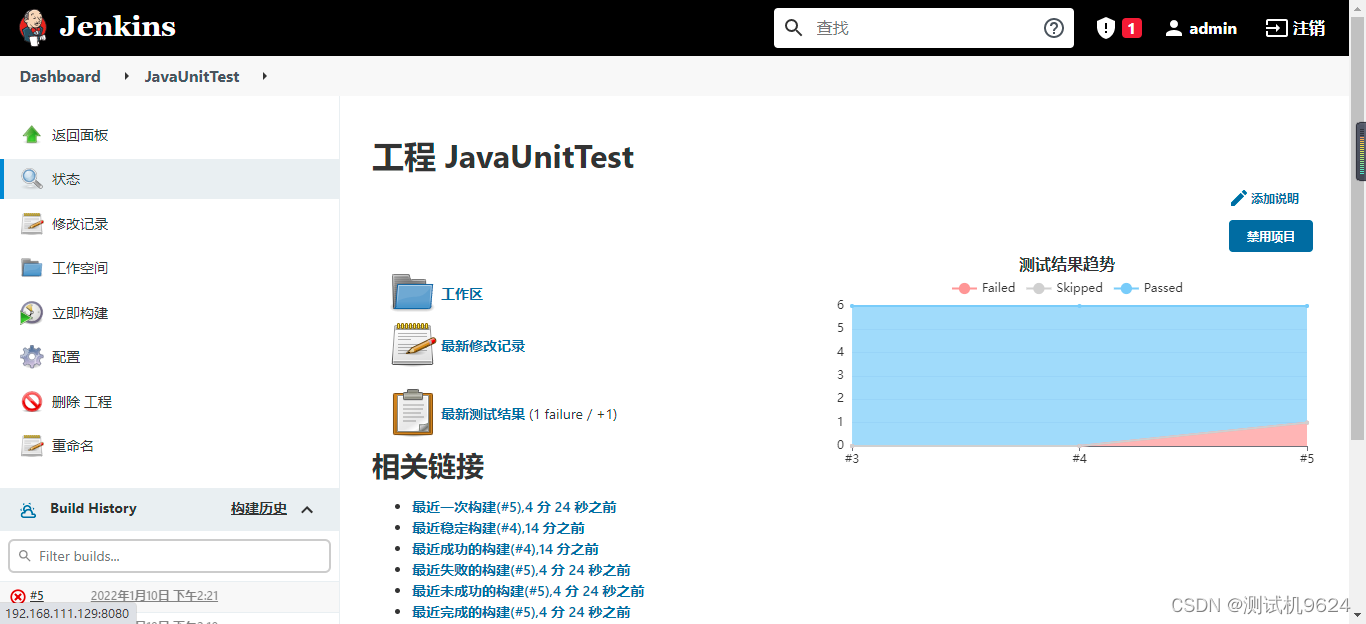Click the 最新修改记录 notepad icon
1366x624 pixels.
point(413,345)
